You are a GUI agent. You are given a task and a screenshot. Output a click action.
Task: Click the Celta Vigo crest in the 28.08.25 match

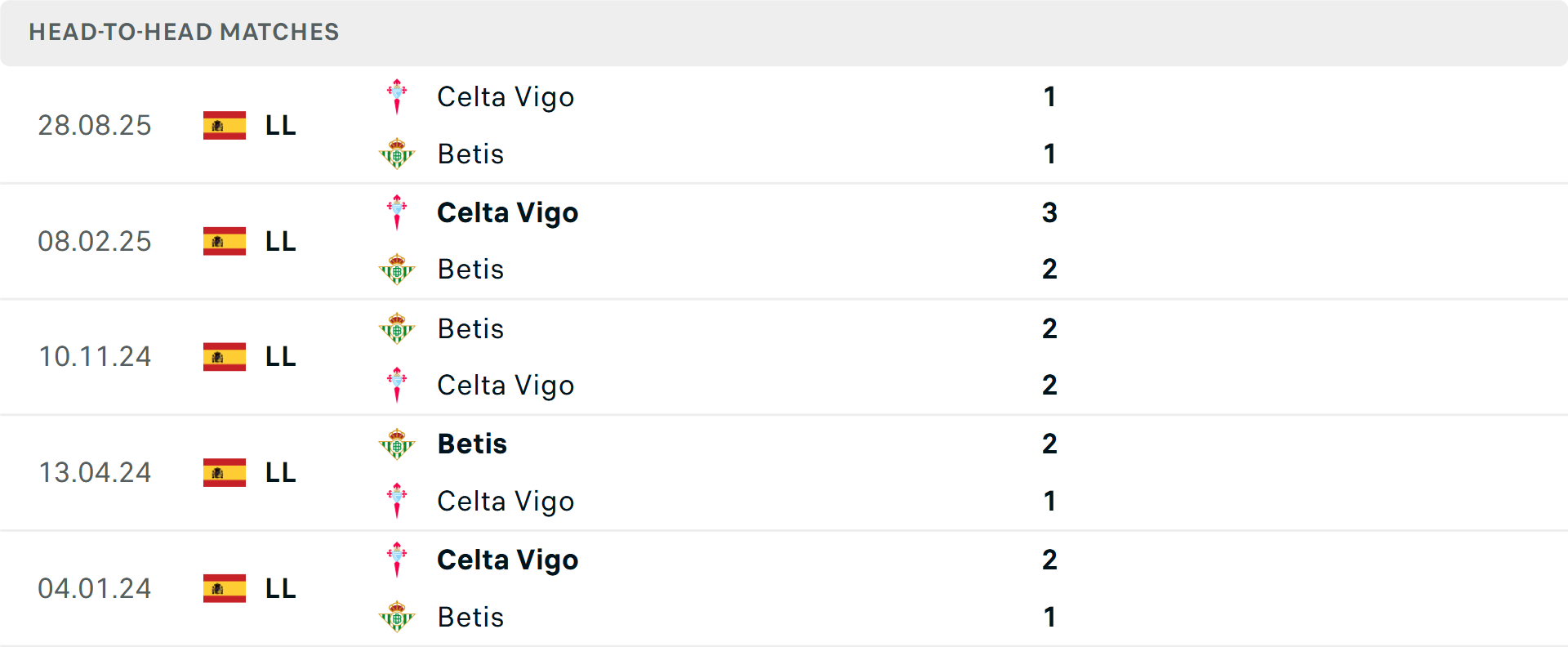[x=397, y=96]
